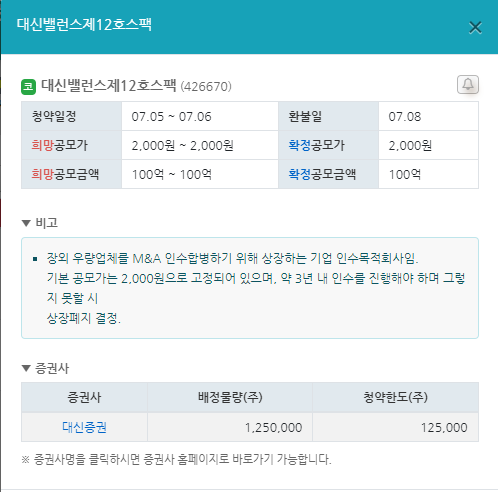
Task: Open the 대신증권 brokerage link
Action: [x=84, y=427]
